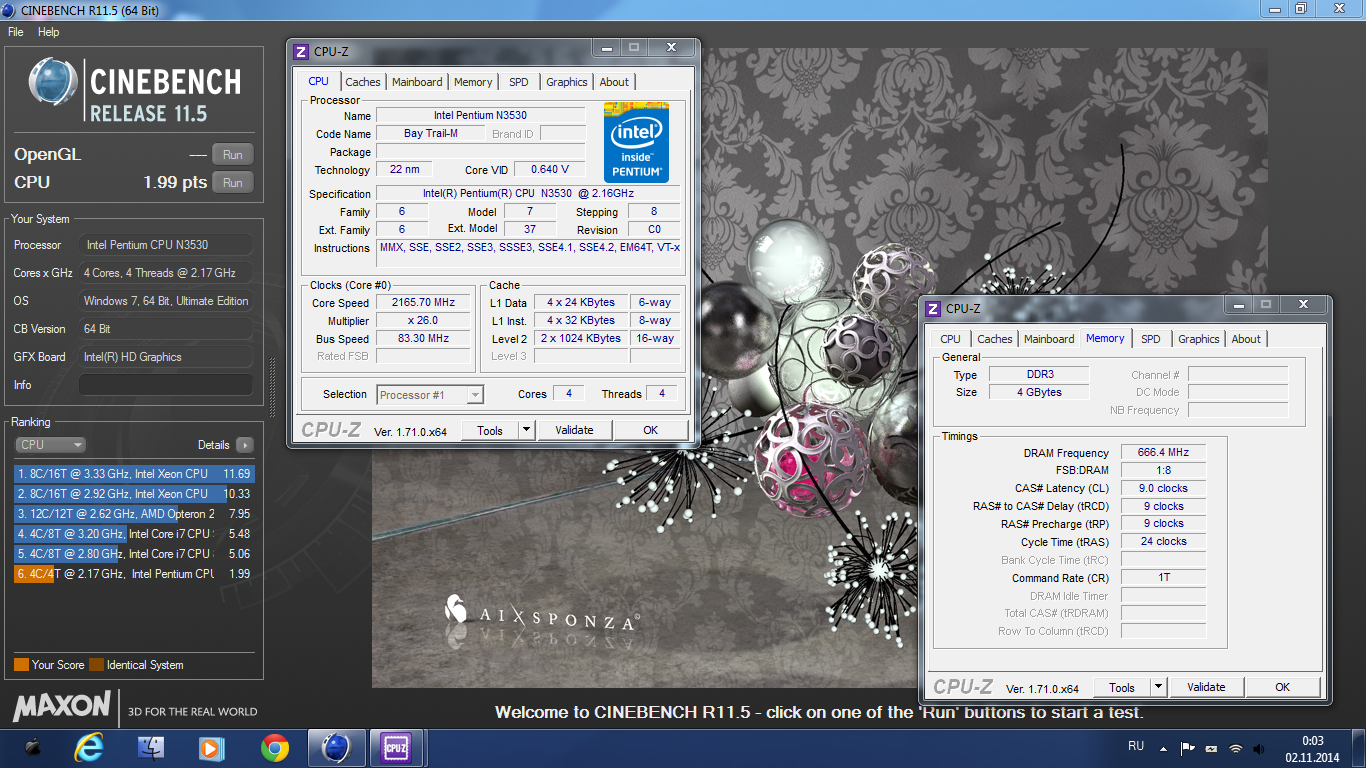The height and width of the screenshot is (768, 1366).
Task: Select ranking row 4C/8T @ 3.20 GHz Core i7
Action: click(134, 534)
